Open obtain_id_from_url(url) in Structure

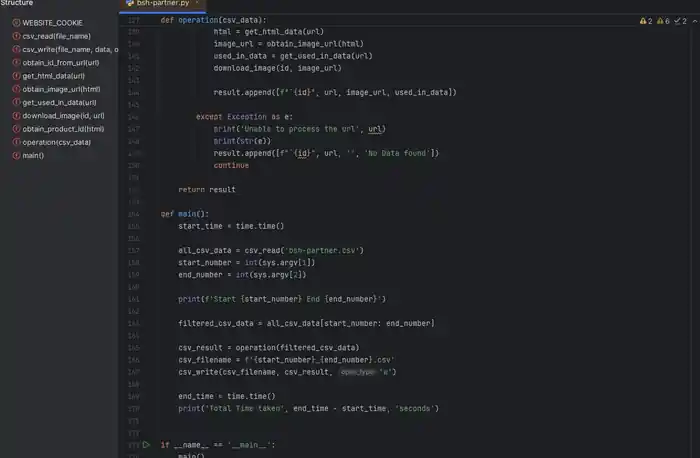61,62
